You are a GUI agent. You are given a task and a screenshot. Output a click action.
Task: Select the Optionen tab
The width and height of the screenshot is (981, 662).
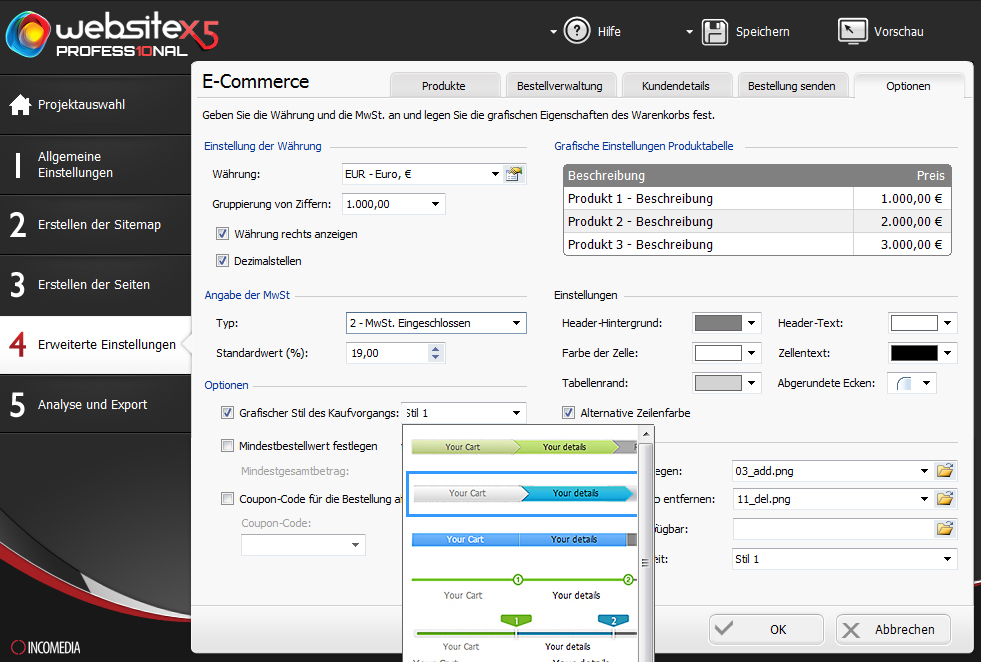[908, 86]
